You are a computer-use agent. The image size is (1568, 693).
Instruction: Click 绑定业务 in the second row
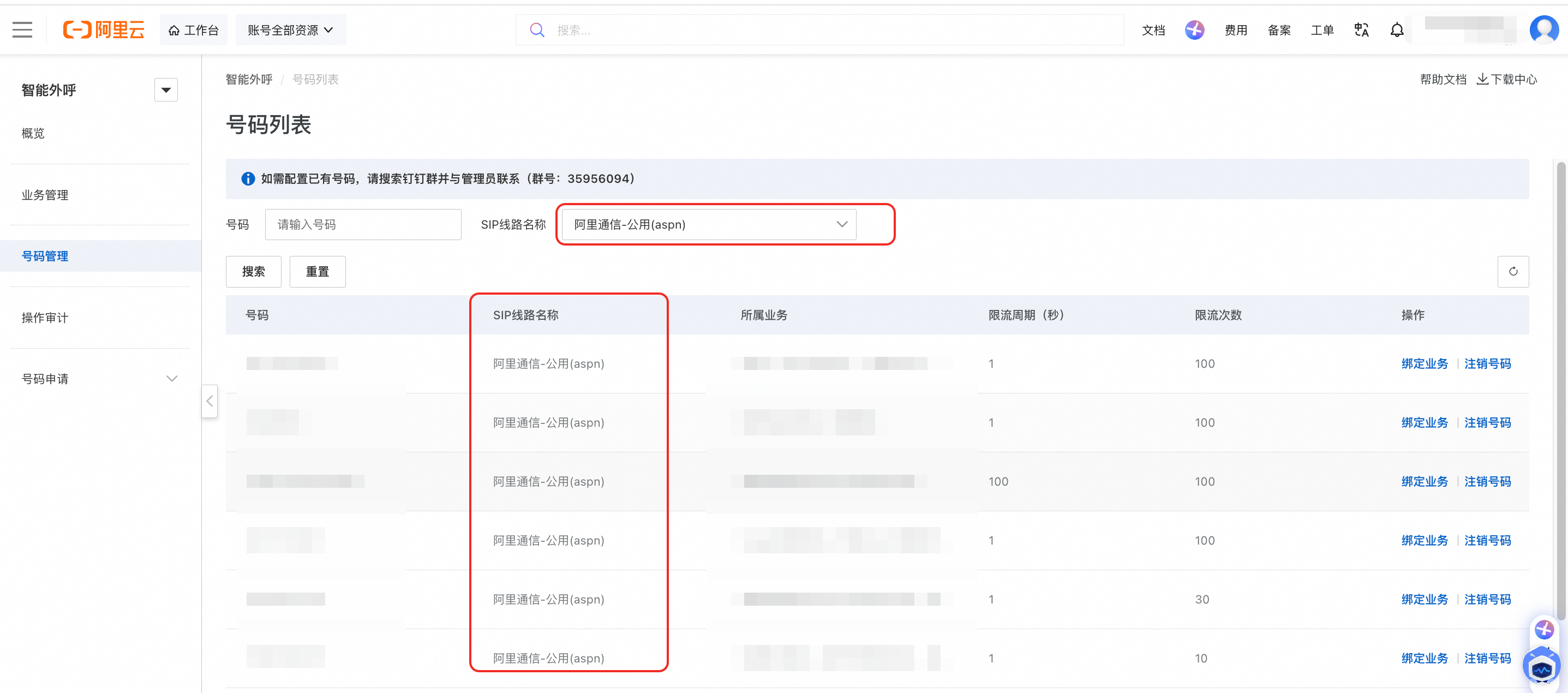(1425, 422)
